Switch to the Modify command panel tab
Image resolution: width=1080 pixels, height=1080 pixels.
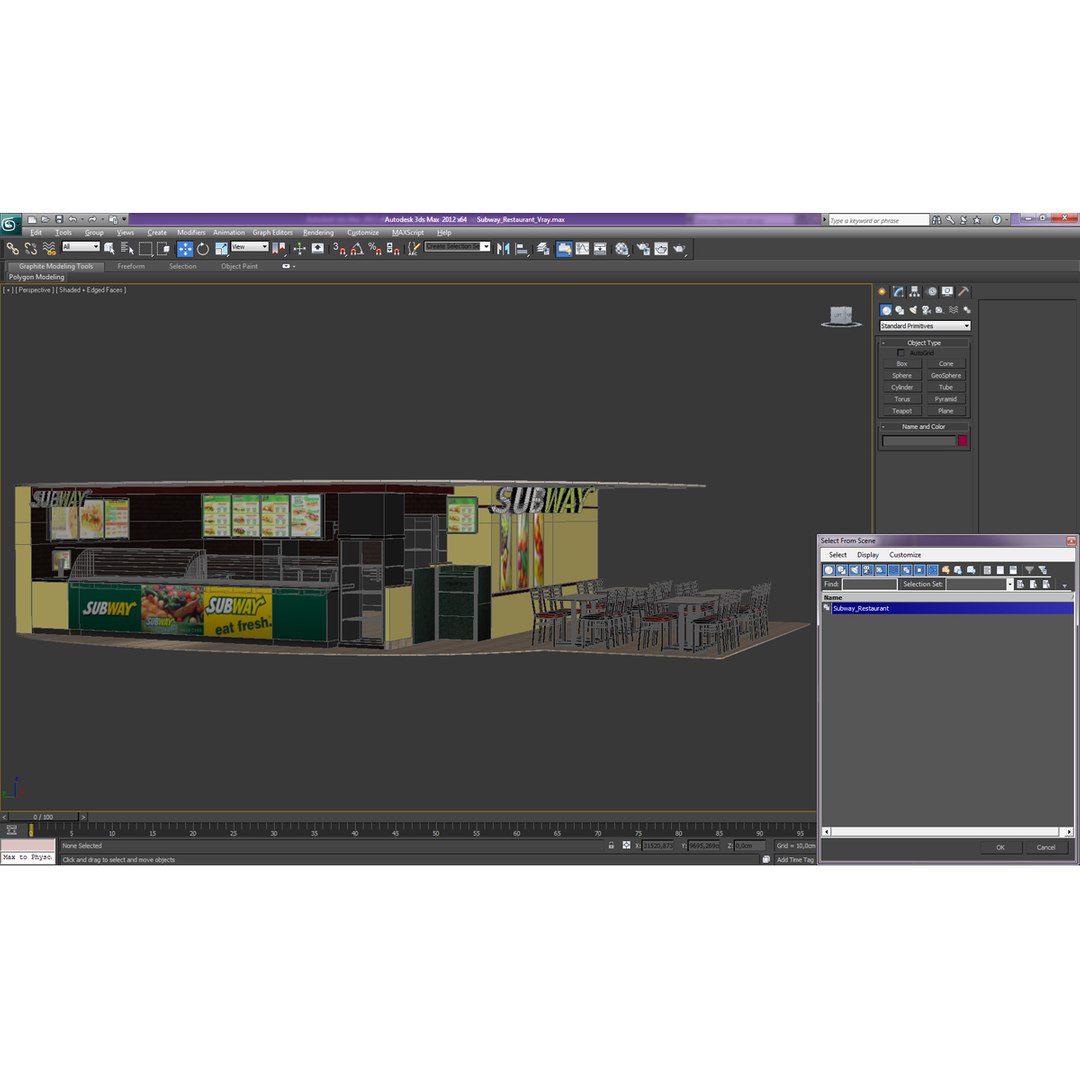(x=898, y=292)
